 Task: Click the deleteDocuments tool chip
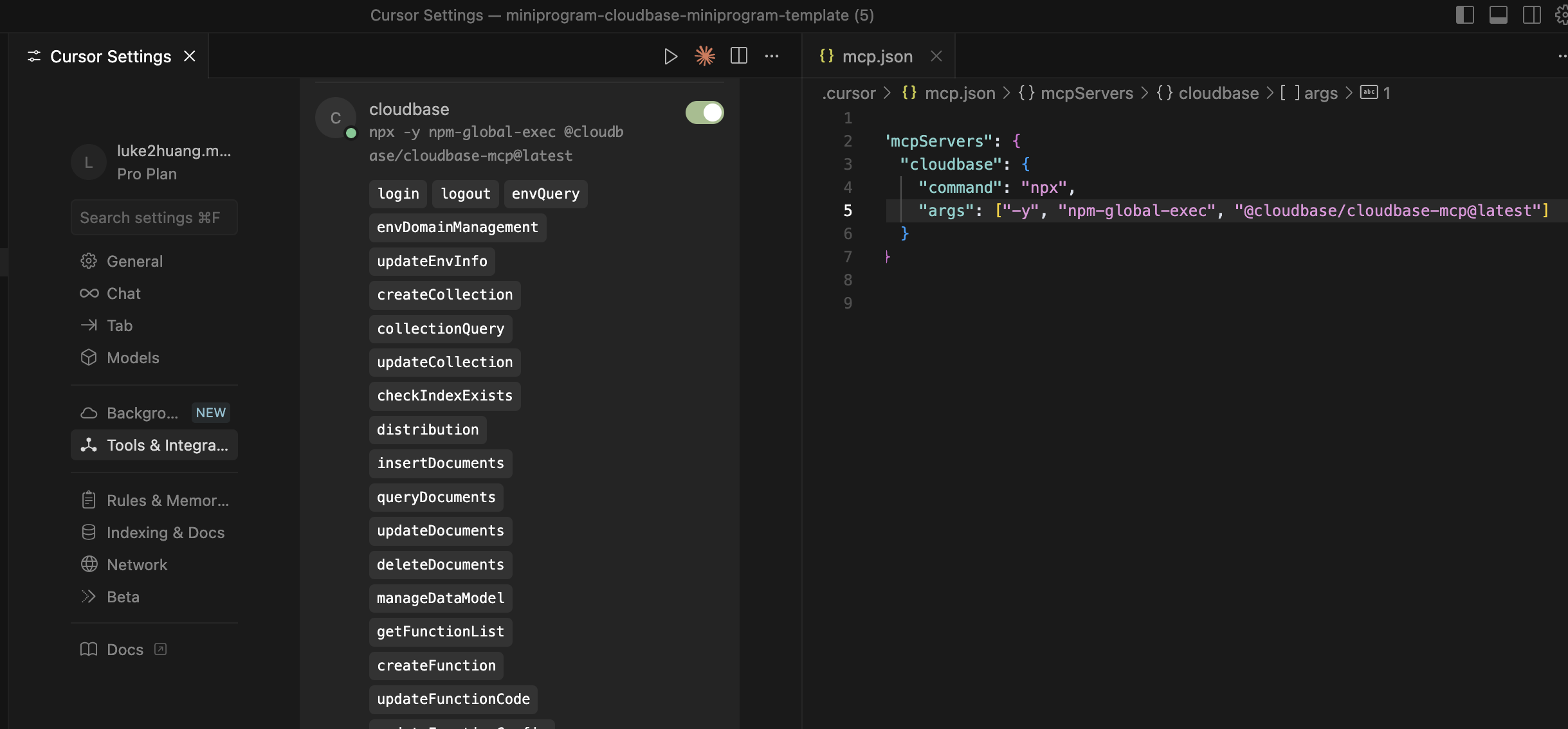coord(441,564)
